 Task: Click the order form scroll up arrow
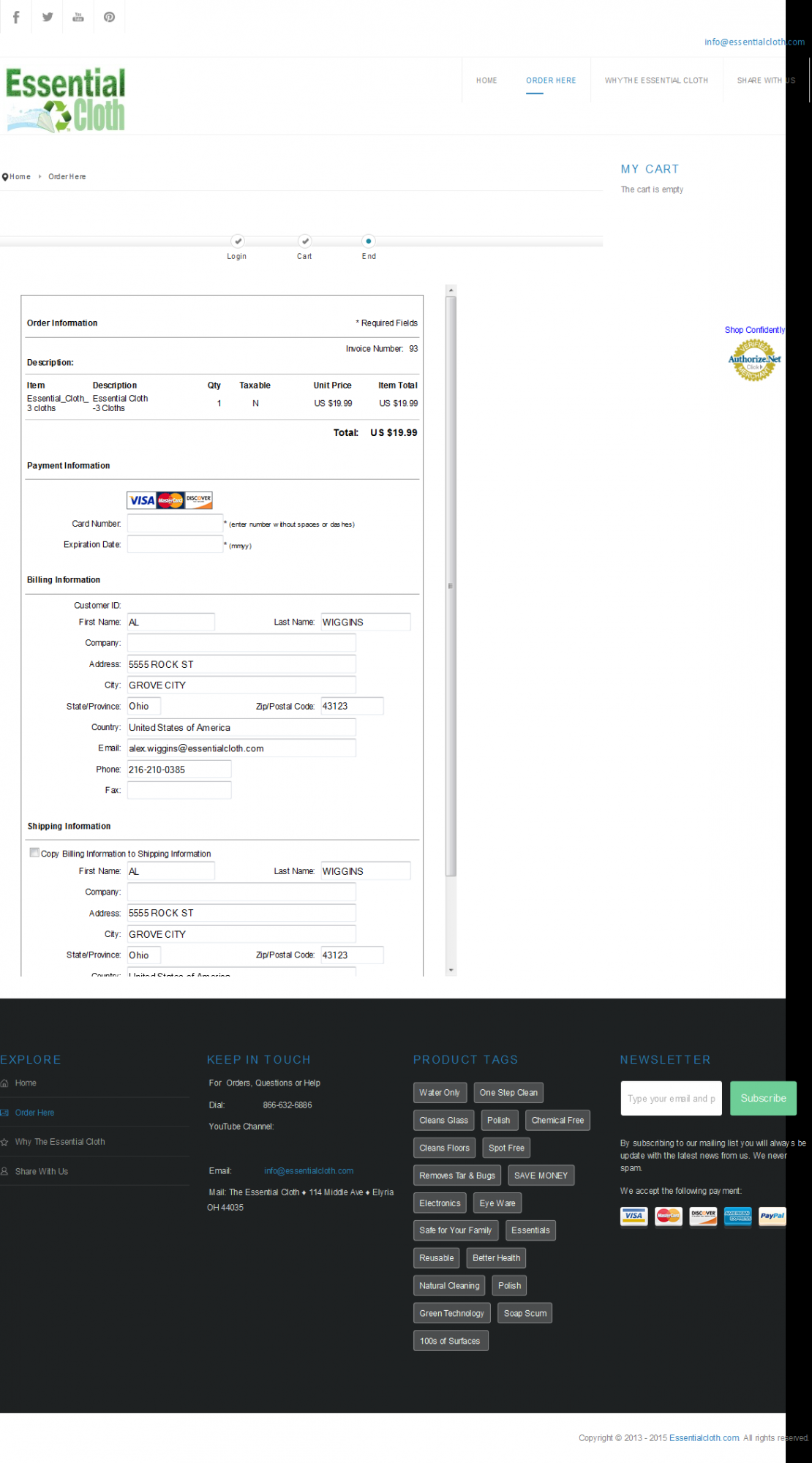tap(451, 290)
